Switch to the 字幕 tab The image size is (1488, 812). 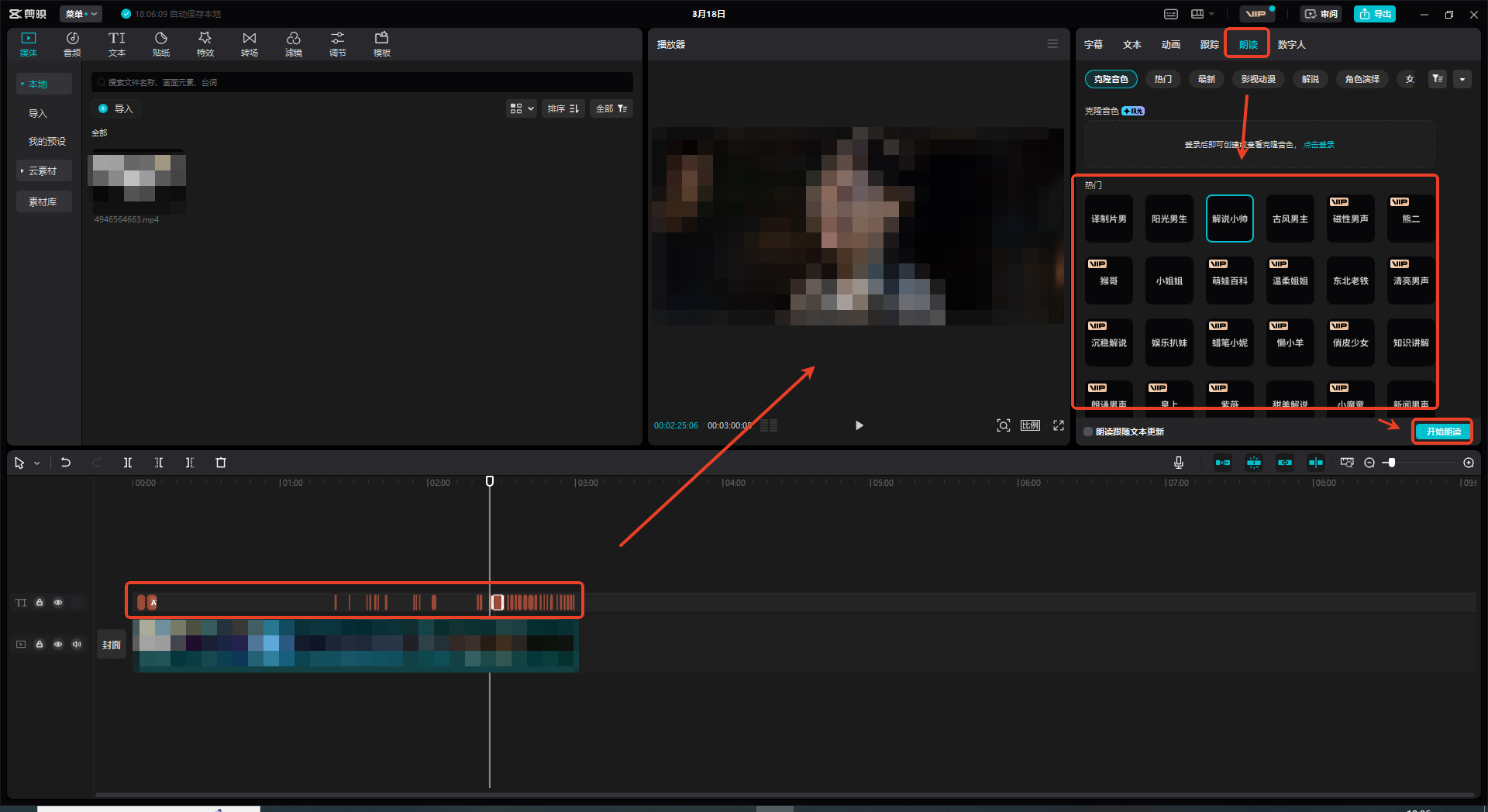1094,44
